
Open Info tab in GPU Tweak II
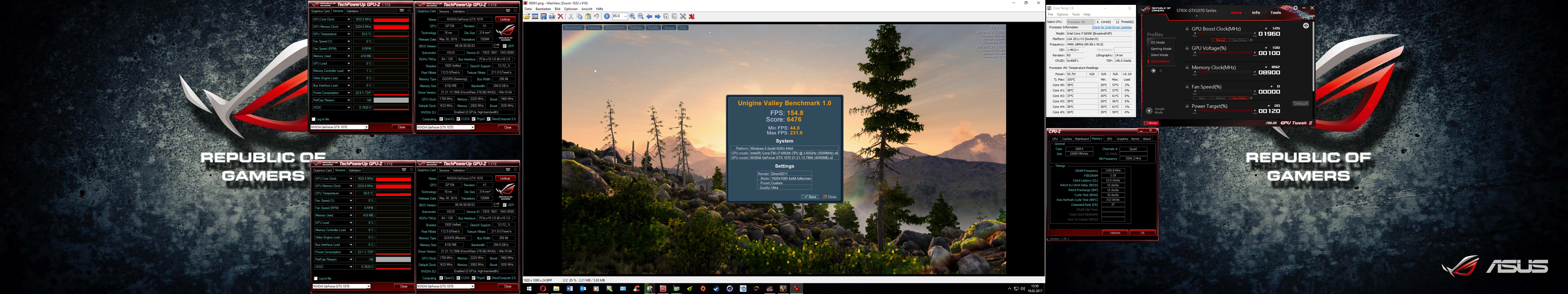[x=1256, y=12]
